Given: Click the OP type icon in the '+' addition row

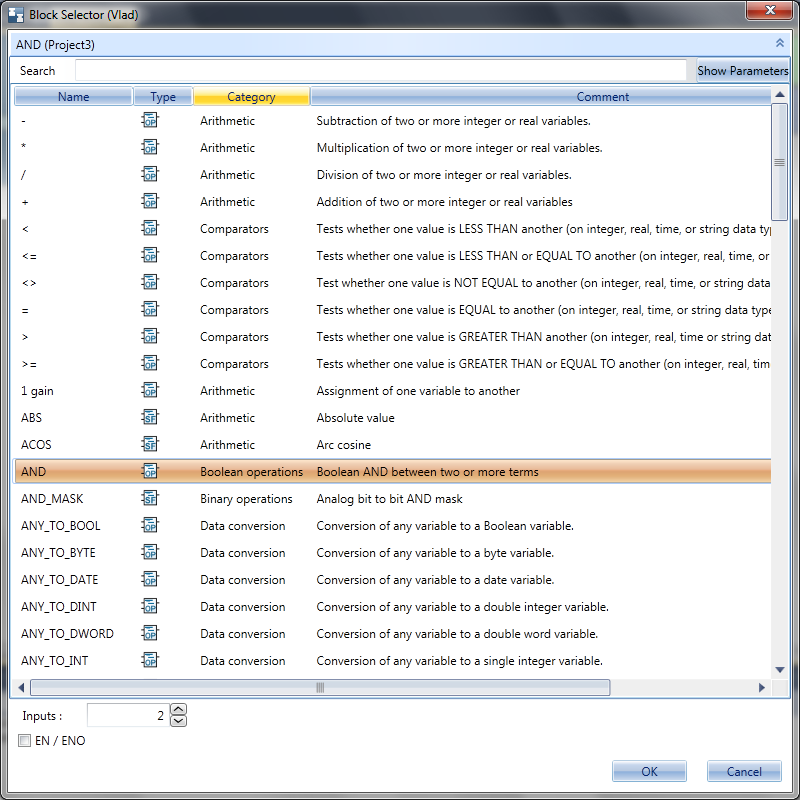Looking at the screenshot, I should 150,202.
